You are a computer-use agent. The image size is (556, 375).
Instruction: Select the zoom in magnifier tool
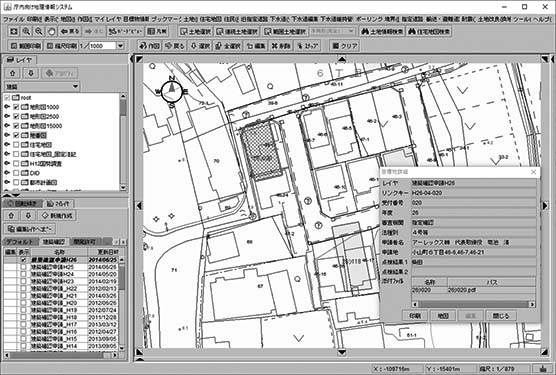point(26,32)
